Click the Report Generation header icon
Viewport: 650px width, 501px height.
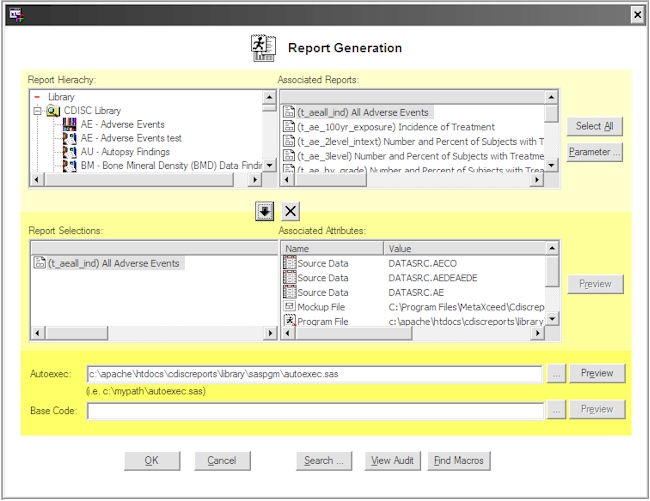click(263, 48)
